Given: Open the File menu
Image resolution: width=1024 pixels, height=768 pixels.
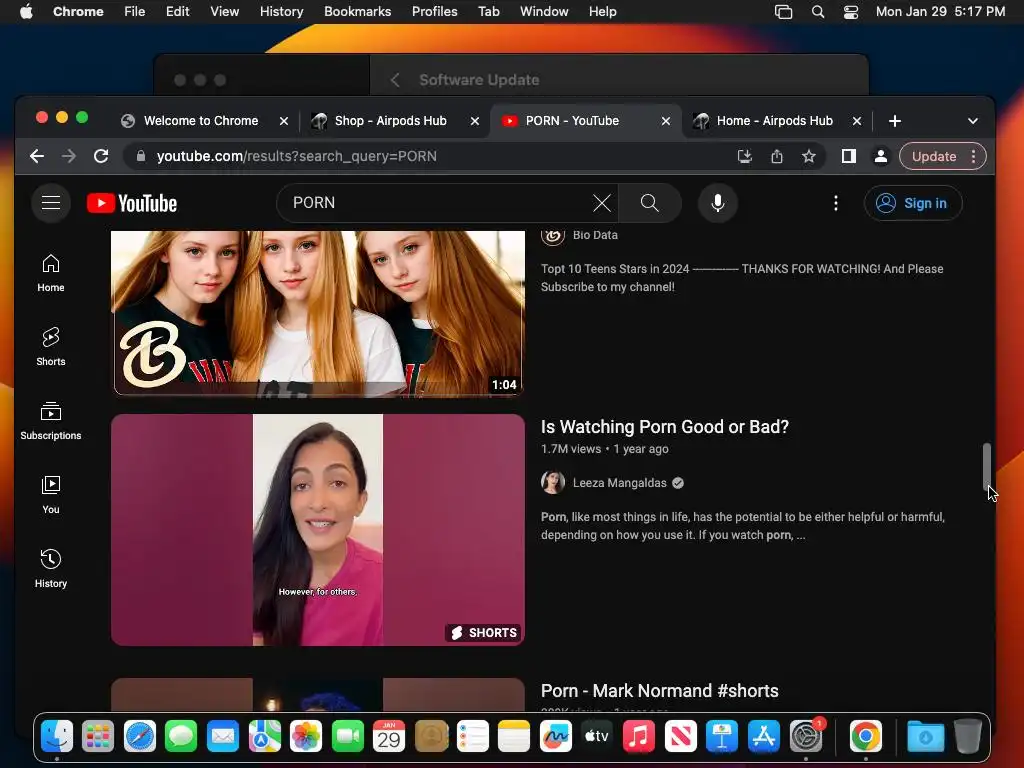Looking at the screenshot, I should click(135, 12).
